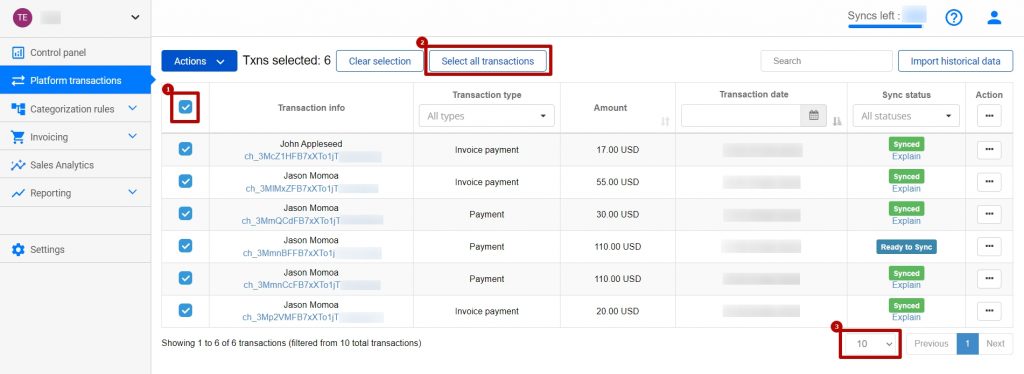Go to Control panel
1024x374 pixels.
tap(75, 52)
